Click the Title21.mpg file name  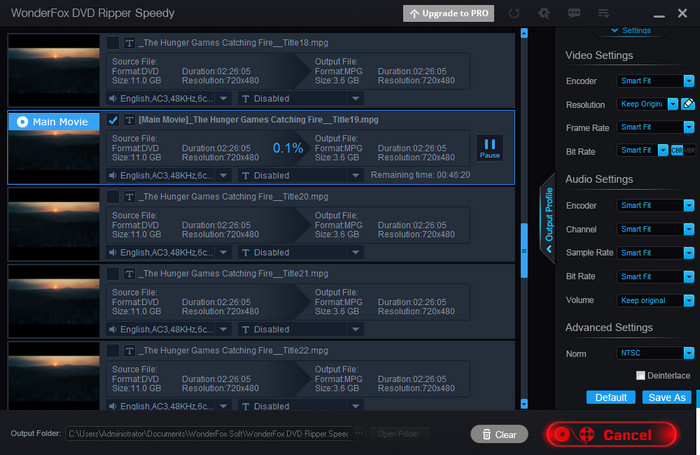click(x=233, y=274)
